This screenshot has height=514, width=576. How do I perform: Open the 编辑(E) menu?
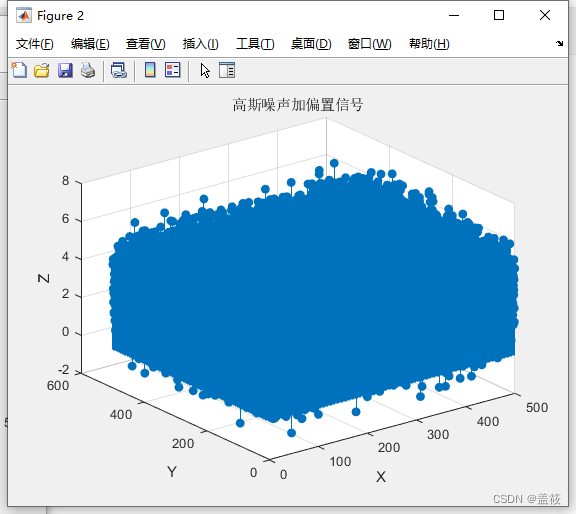90,44
